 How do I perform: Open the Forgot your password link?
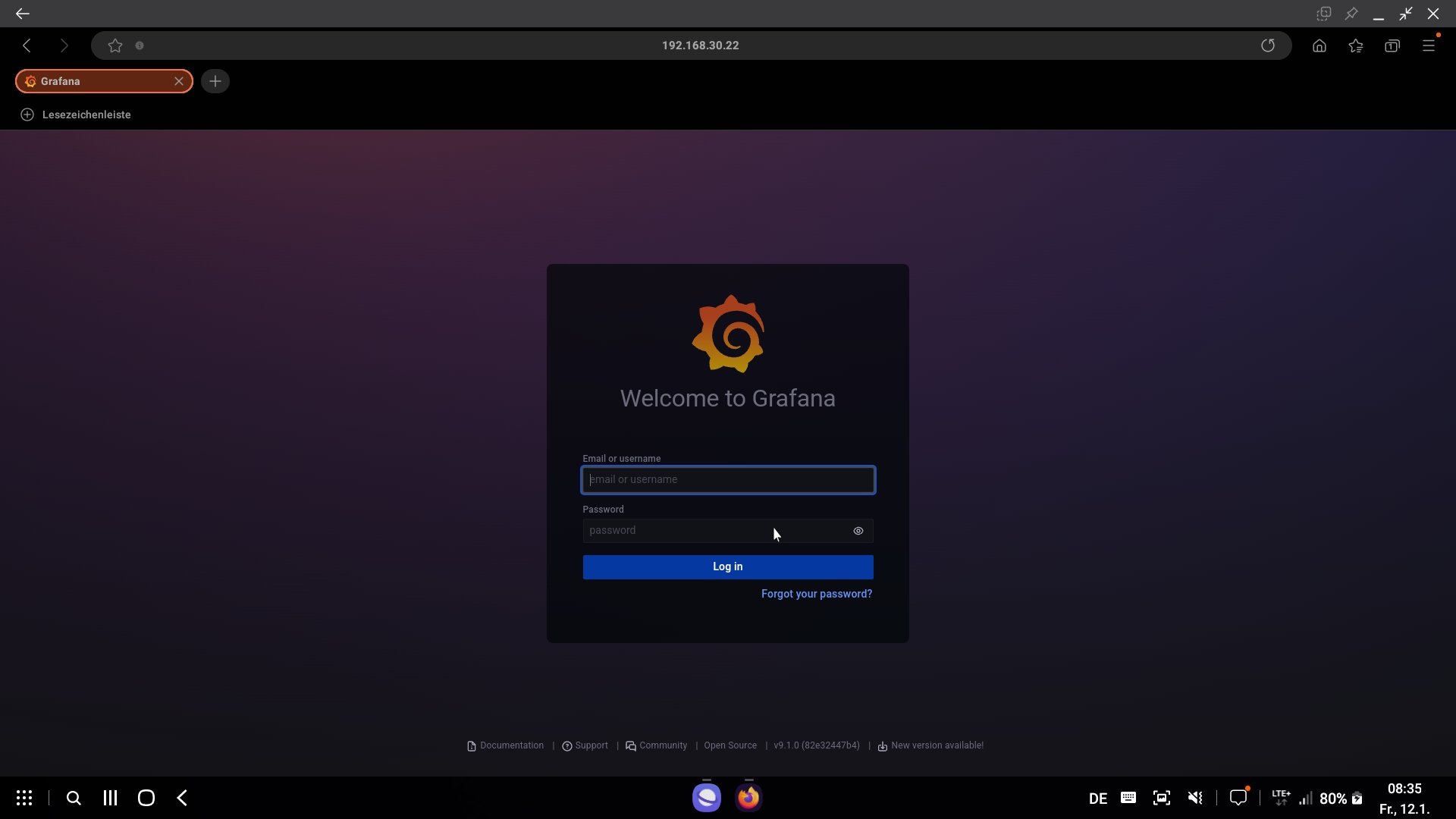816,594
